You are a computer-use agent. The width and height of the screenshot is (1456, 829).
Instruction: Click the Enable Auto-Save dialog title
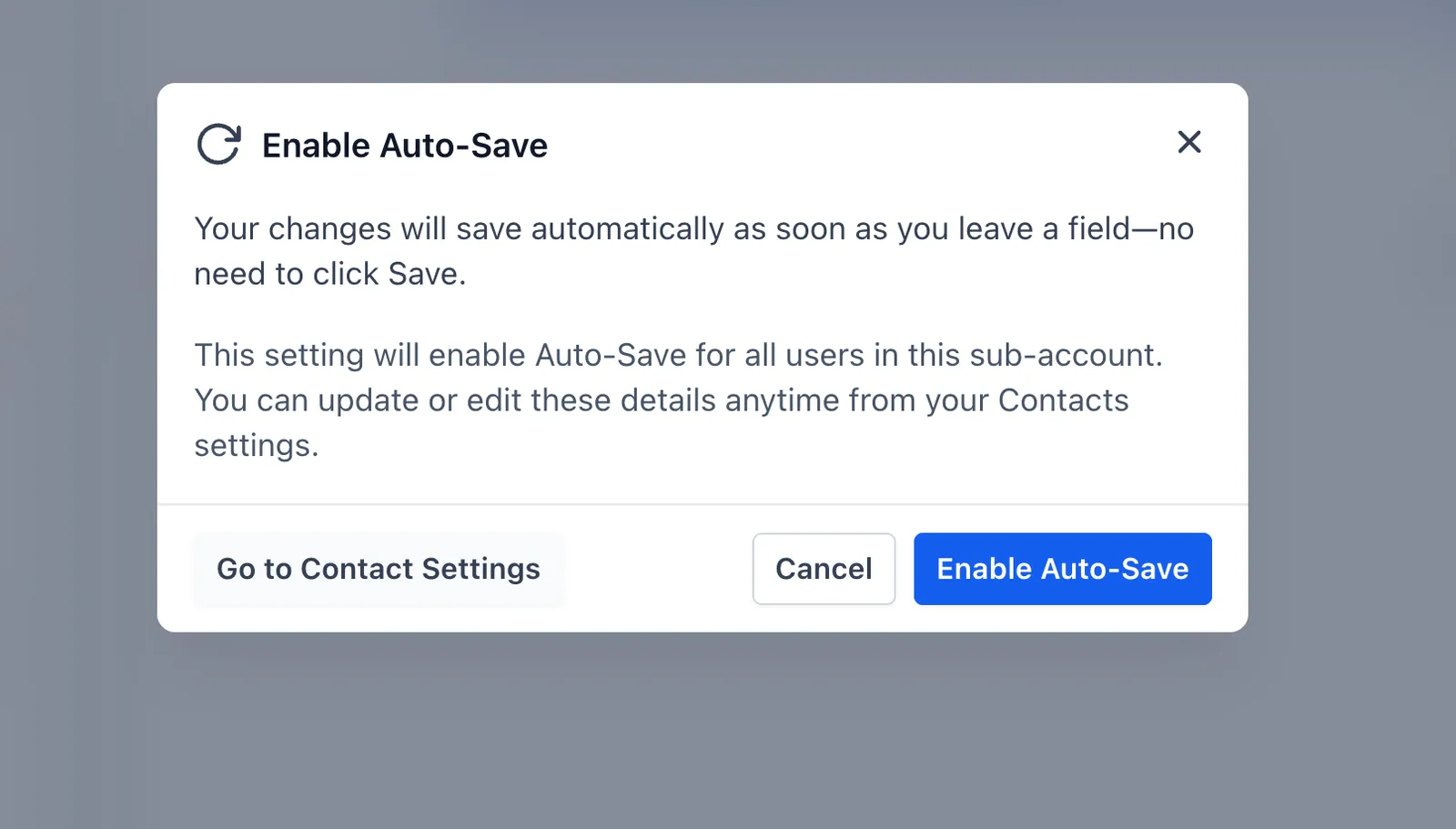pyautogui.click(x=405, y=146)
